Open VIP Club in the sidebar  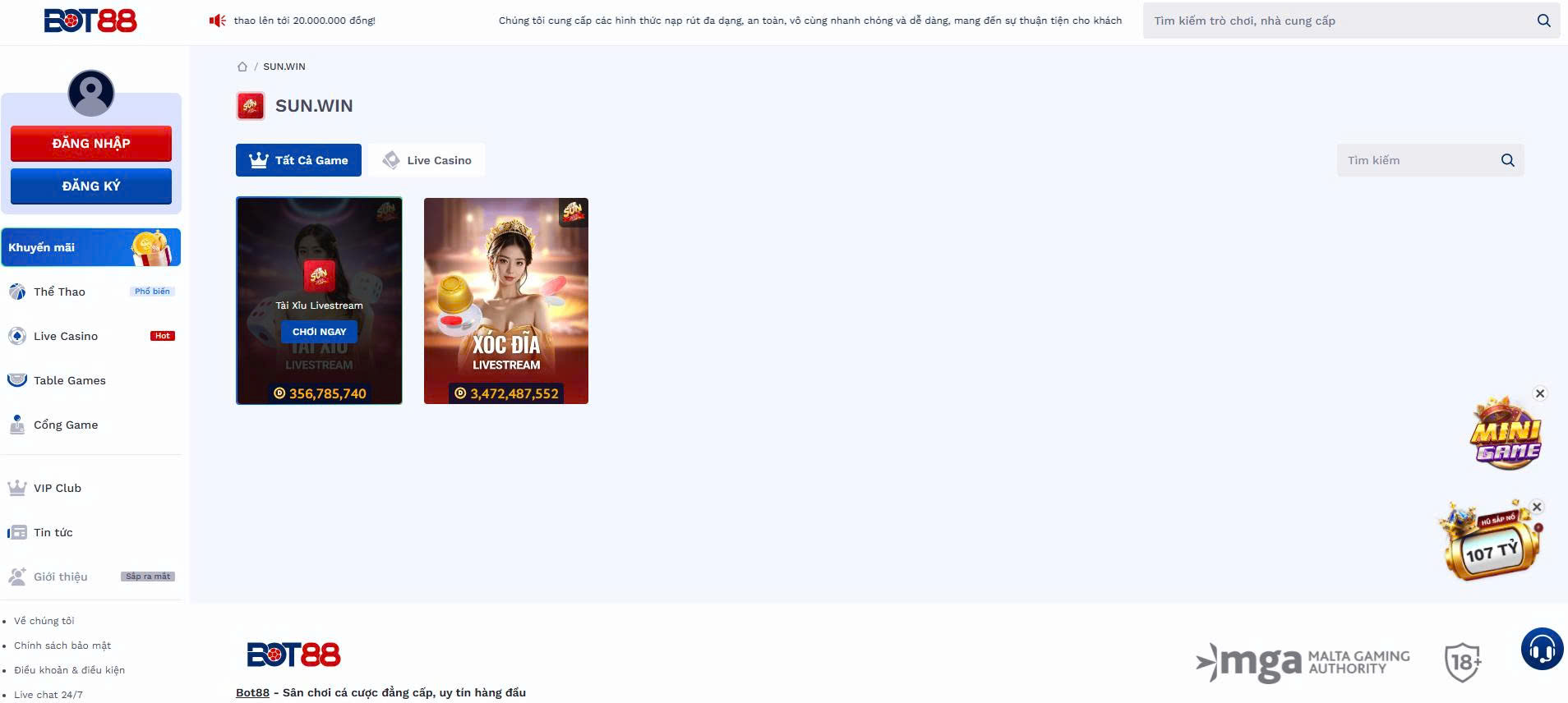coord(58,488)
